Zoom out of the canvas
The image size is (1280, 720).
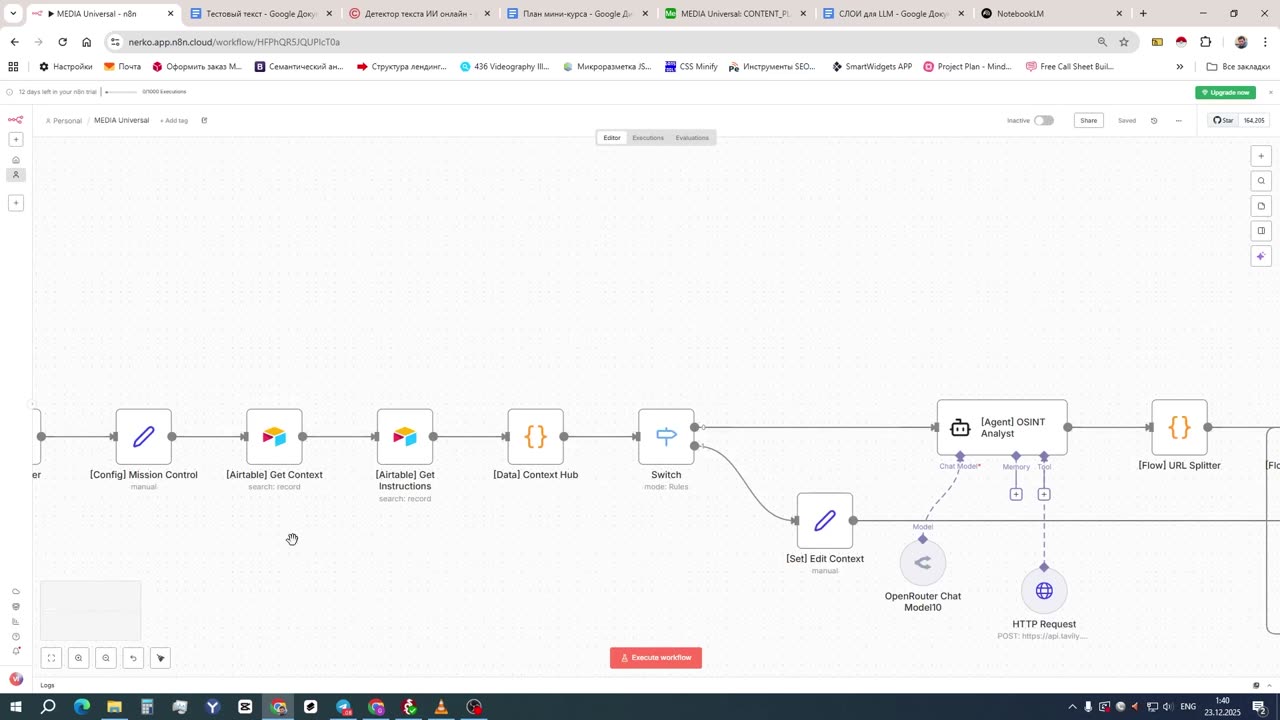click(x=106, y=658)
